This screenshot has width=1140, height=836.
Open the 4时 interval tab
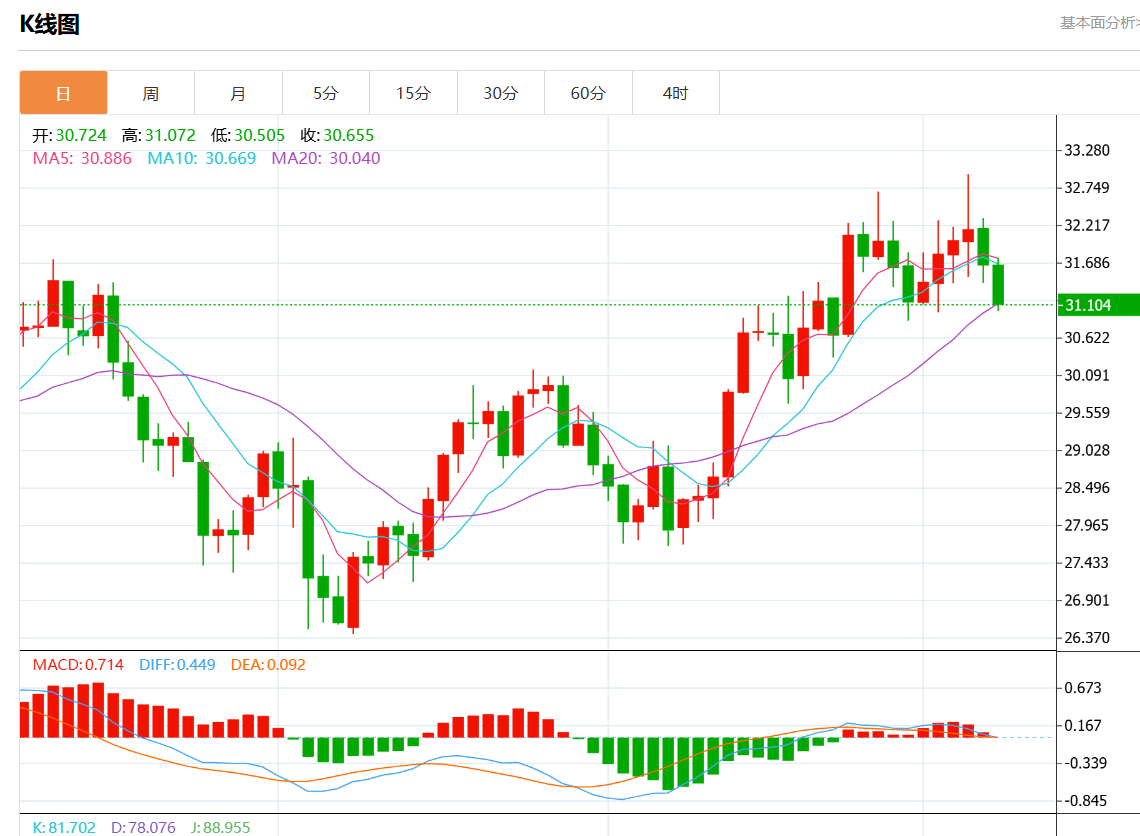click(x=675, y=93)
